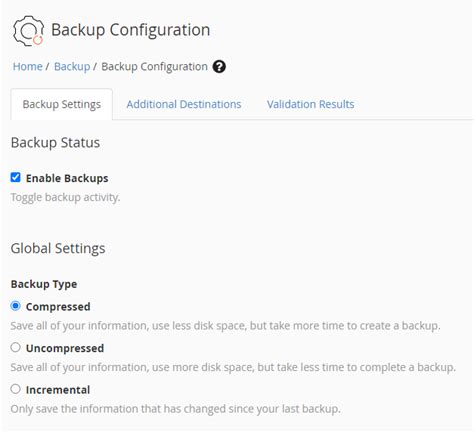Click the Global Settings section heading

(58, 249)
